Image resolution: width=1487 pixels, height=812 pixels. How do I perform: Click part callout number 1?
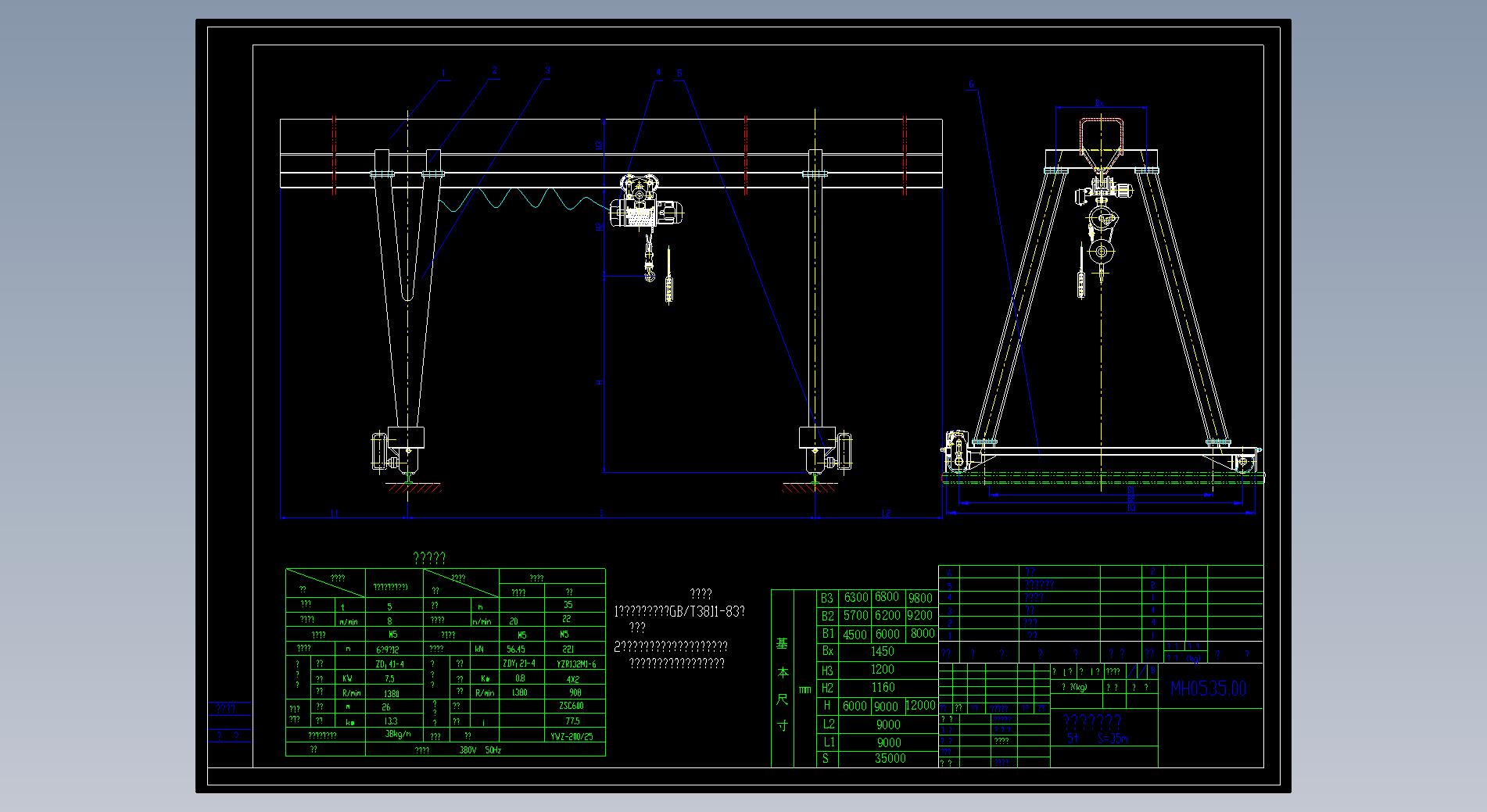(x=443, y=73)
